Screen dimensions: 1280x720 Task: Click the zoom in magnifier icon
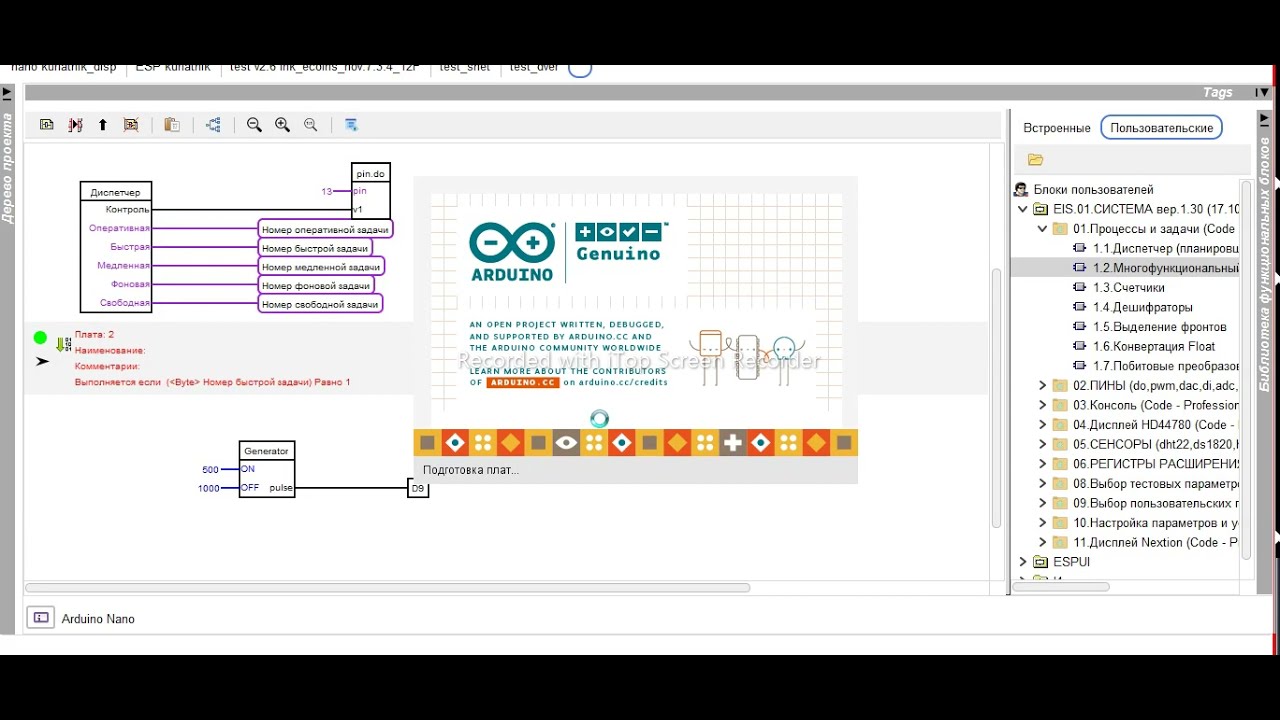[282, 125]
